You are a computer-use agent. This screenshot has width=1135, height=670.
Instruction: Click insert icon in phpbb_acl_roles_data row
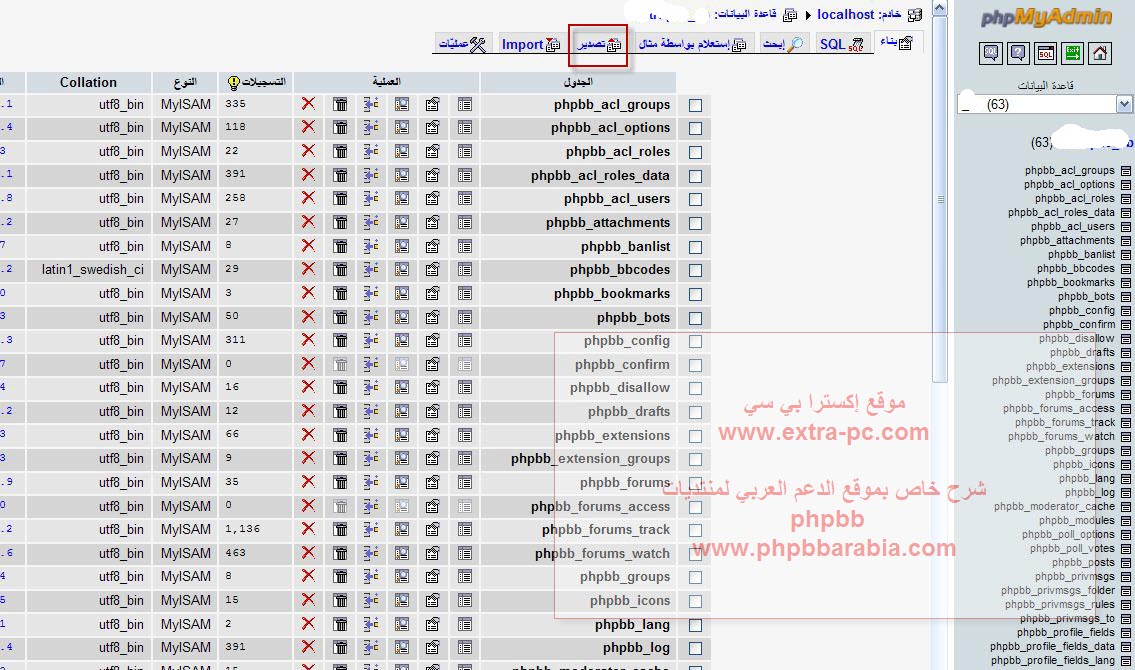click(x=371, y=175)
